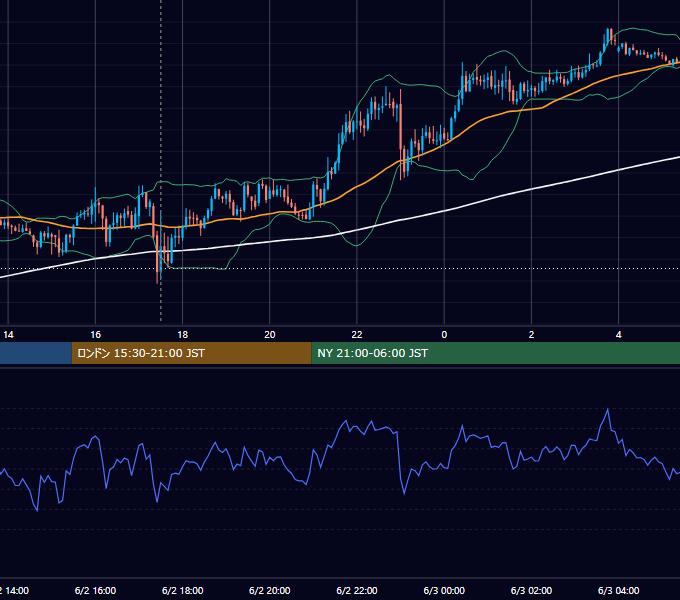Click the 6/3 02:00 date label
Screen dimensions: 680x600
[x=531, y=590]
